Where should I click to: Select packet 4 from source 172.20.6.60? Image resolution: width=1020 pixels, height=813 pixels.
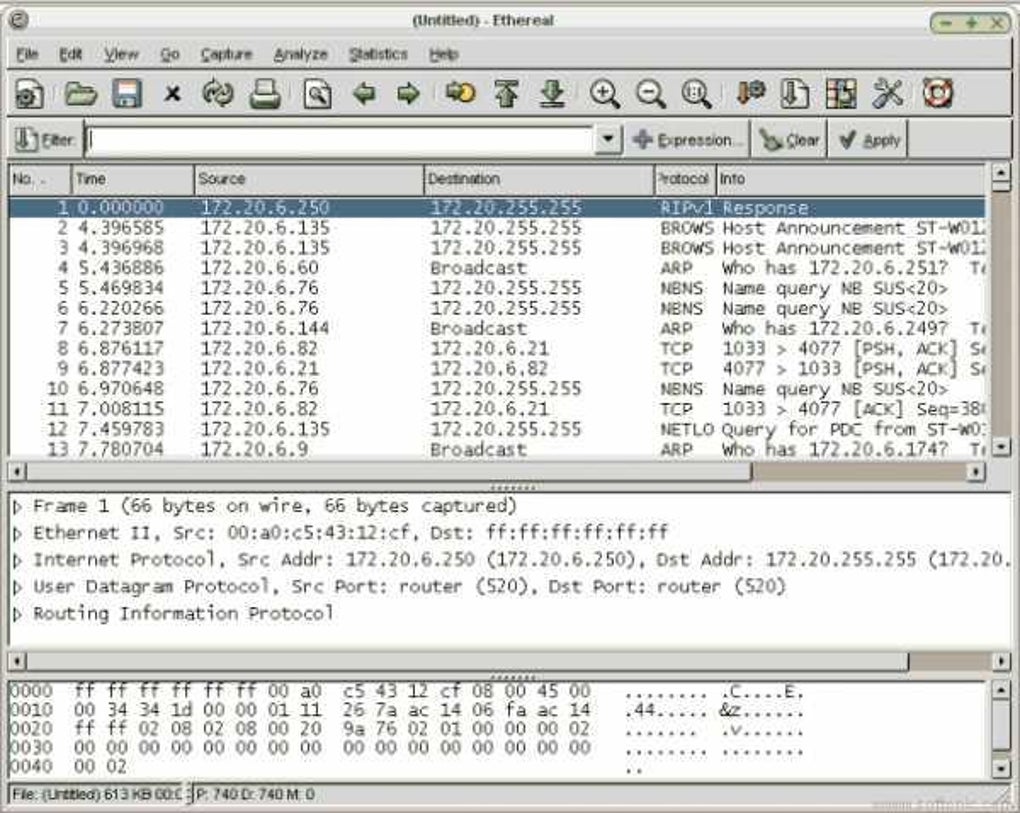coord(497,268)
